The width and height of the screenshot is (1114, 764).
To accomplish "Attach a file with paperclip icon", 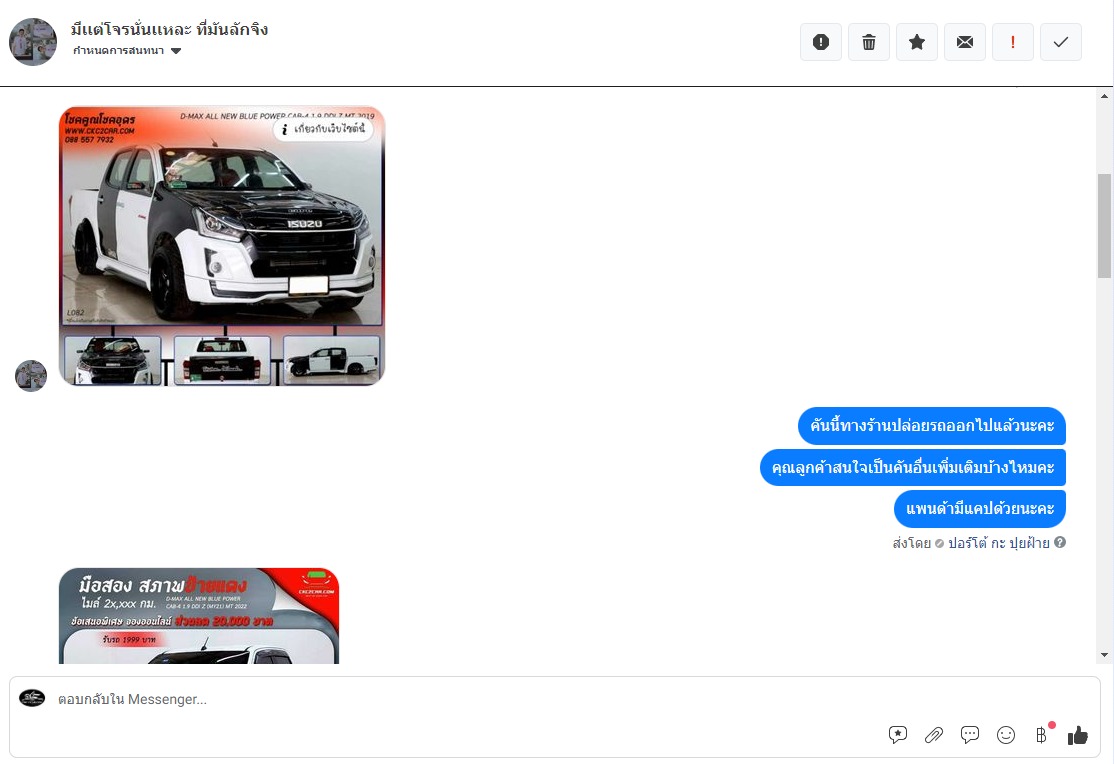I will pyautogui.click(x=934, y=735).
